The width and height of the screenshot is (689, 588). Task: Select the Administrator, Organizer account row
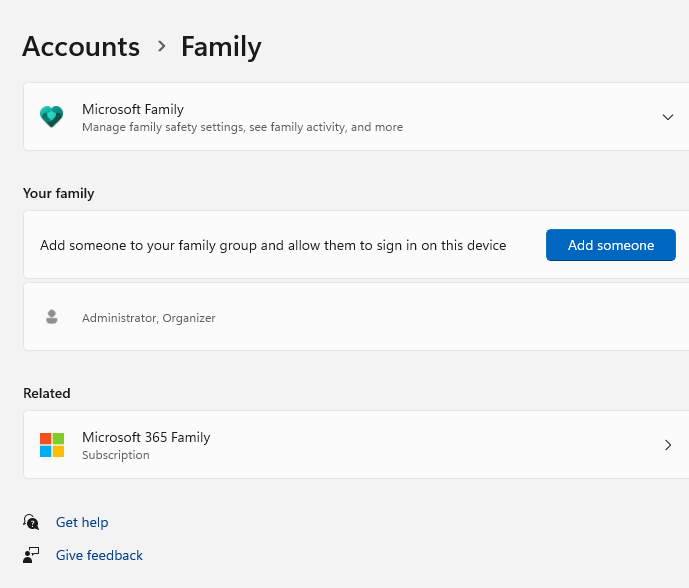coord(148,318)
